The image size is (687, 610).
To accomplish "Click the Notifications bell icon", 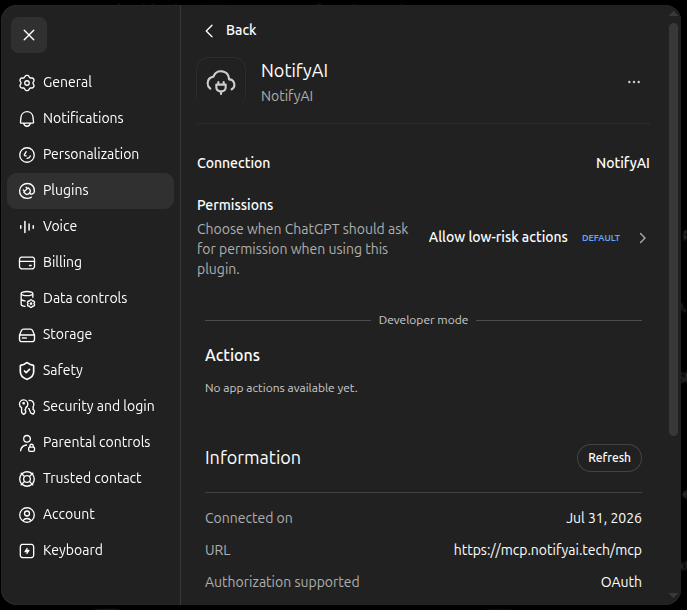I will pyautogui.click(x=27, y=118).
